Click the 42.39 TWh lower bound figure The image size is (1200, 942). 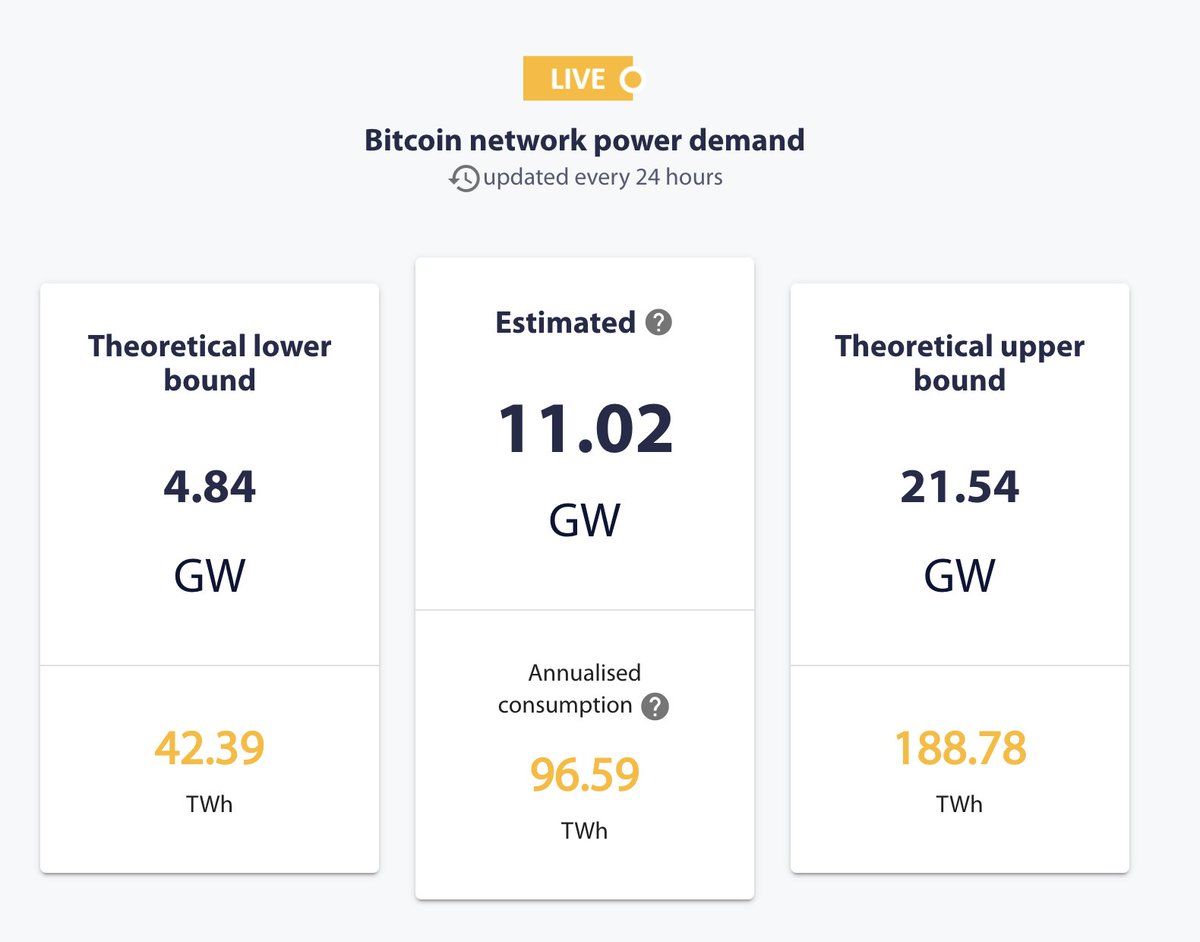(209, 748)
